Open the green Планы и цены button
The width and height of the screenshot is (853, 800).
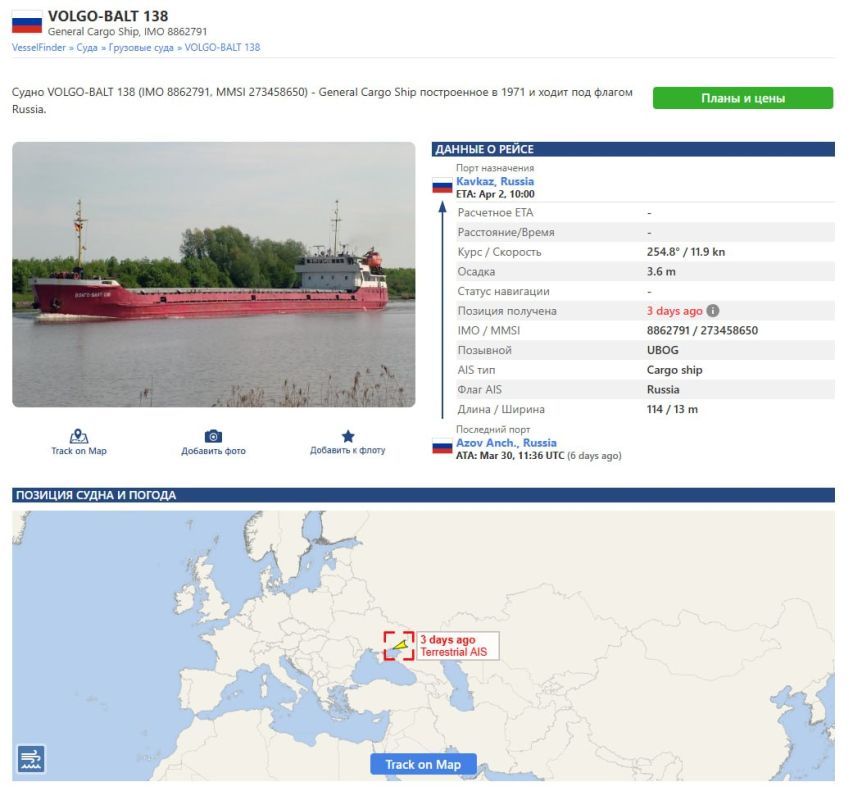(x=742, y=98)
